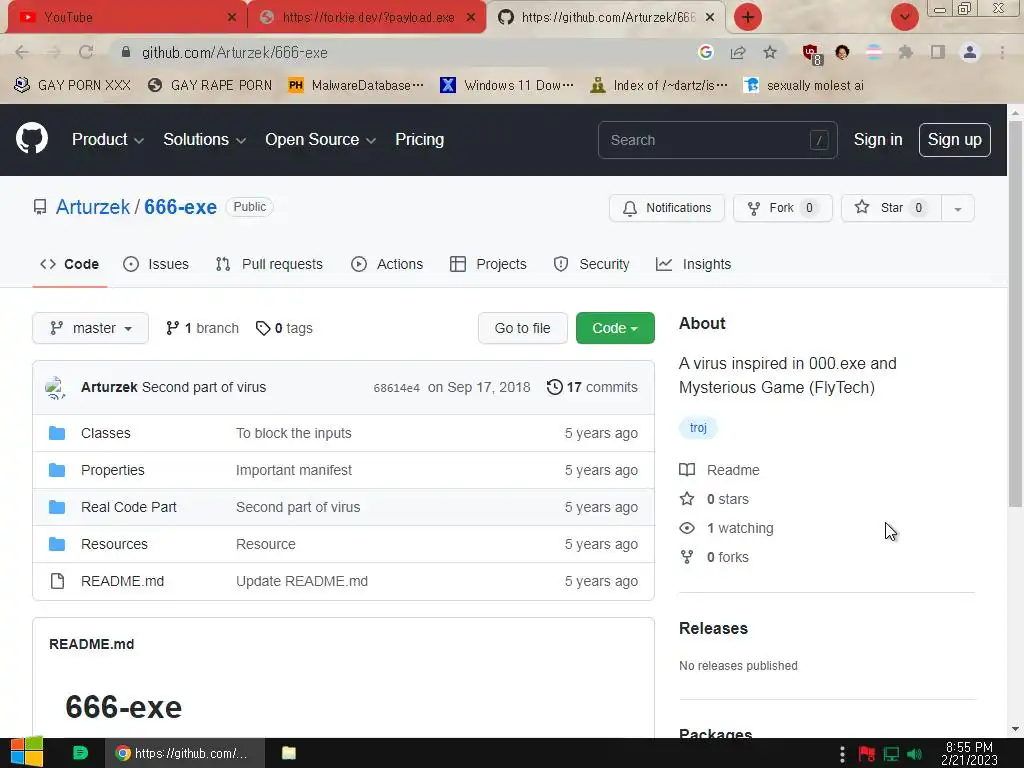The image size is (1024, 768).
Task: Open Chrome three-dot menu
Action: [x=1002, y=52]
